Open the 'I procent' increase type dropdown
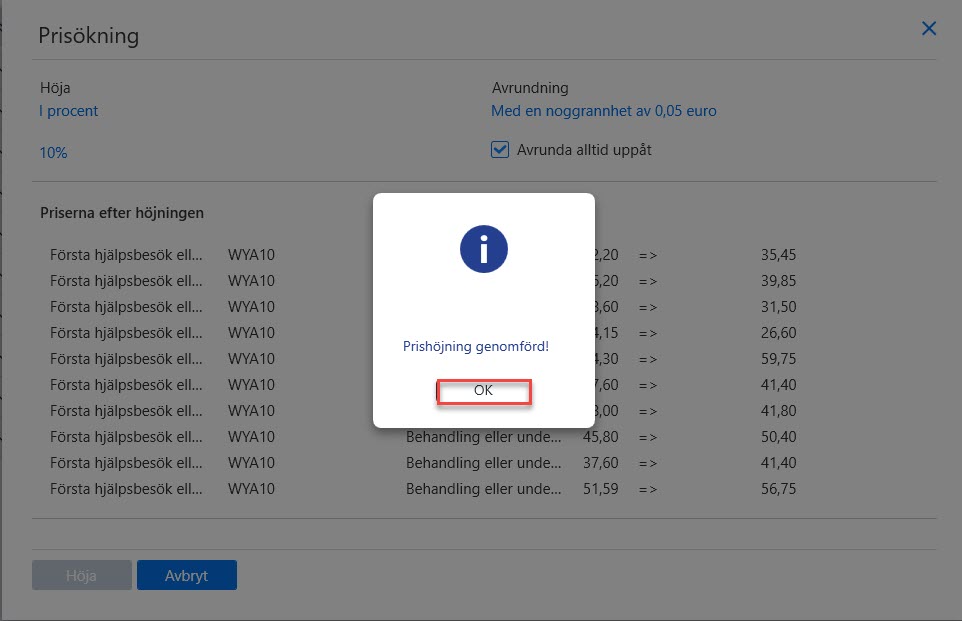Viewport: 962px width, 621px height. (x=69, y=111)
